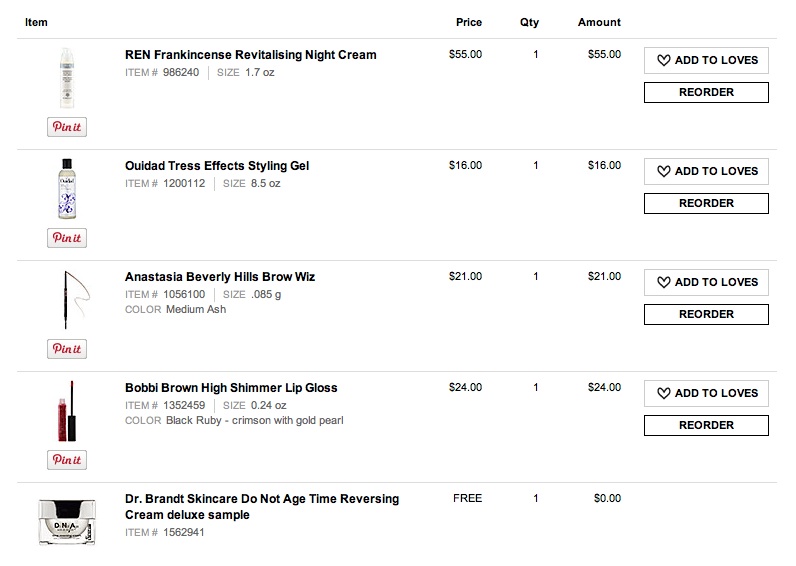Open Bobbi Brown High Shimmer Lip Gloss link

tap(231, 388)
